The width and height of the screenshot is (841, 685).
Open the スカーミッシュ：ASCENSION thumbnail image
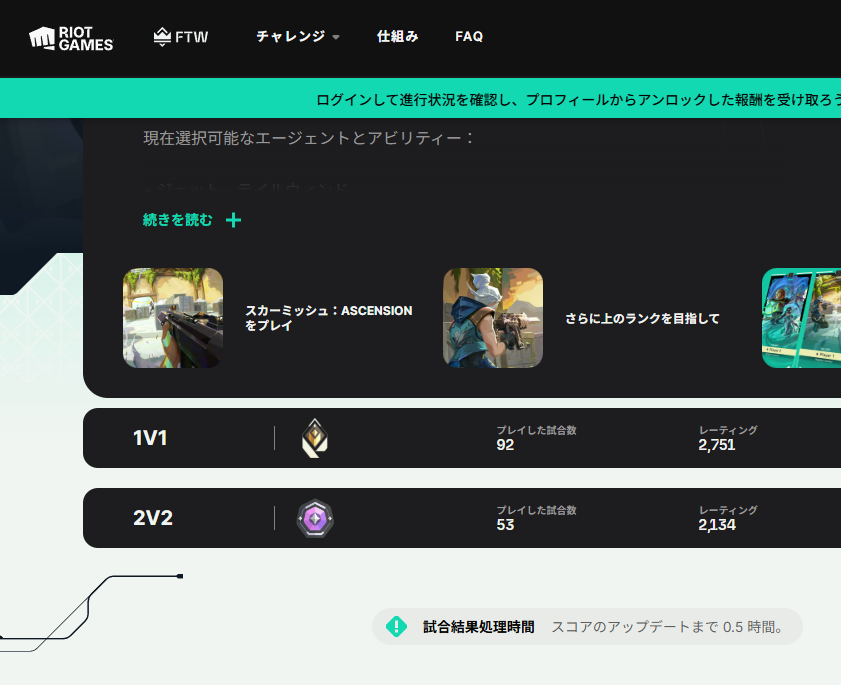[x=173, y=318]
